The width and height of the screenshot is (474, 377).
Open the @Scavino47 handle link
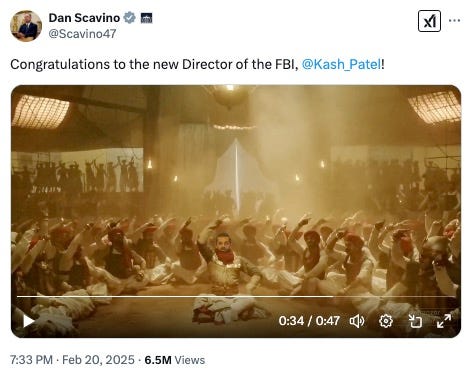(x=82, y=34)
